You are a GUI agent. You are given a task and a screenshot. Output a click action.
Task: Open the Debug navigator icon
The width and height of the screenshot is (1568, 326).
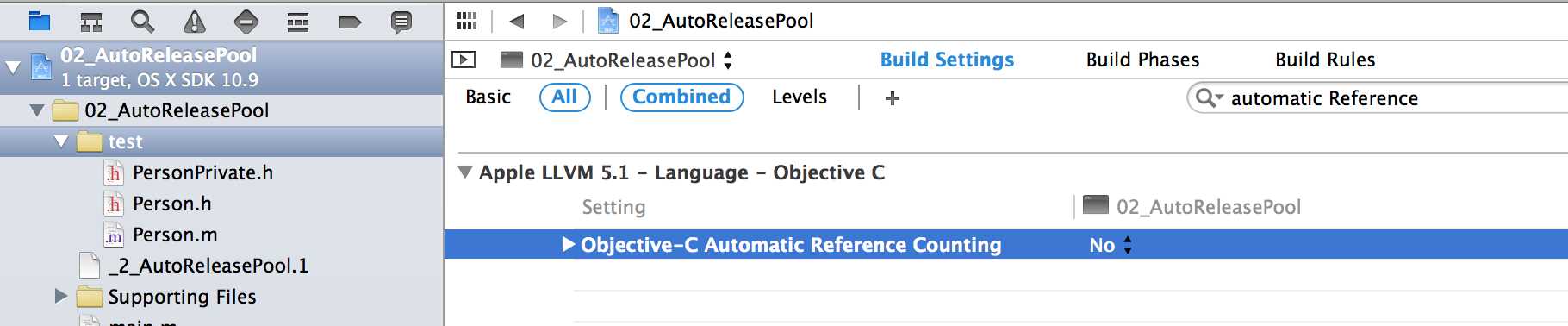click(298, 21)
